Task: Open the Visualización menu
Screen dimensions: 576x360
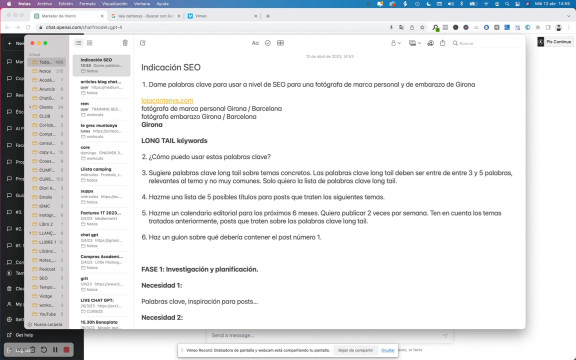Action: [x=115, y=4]
